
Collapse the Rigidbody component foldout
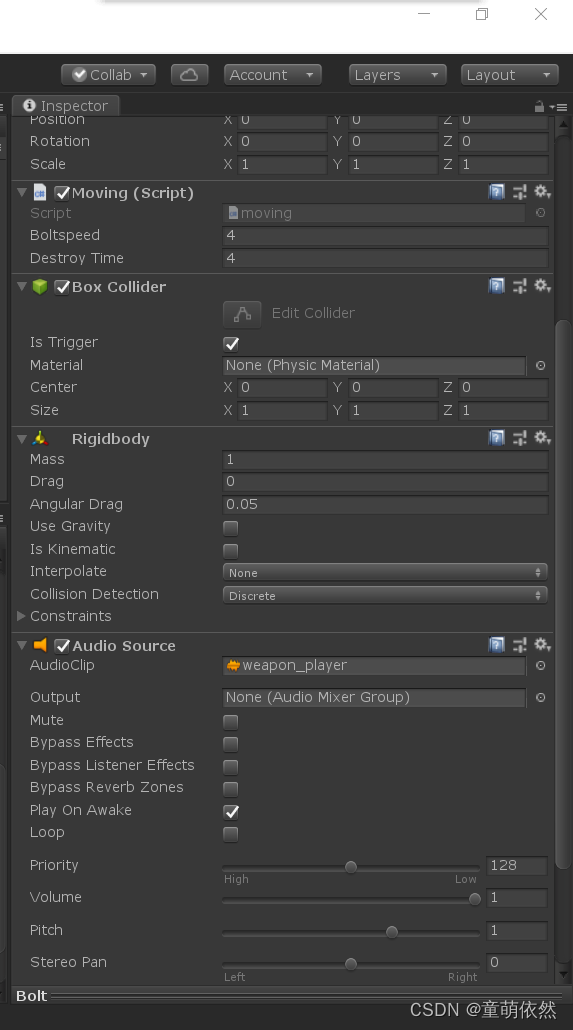(x=22, y=439)
